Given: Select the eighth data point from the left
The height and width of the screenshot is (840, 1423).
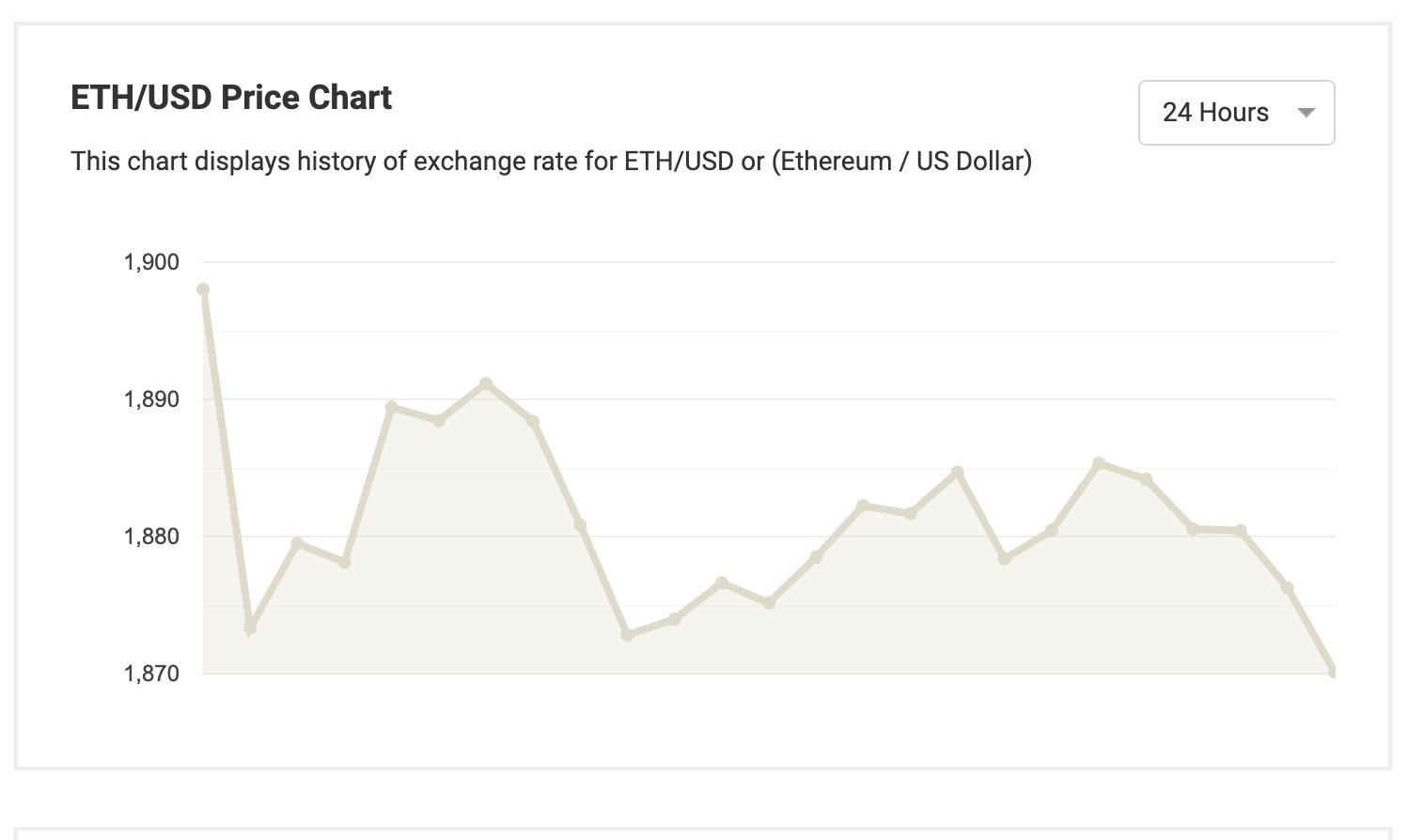Looking at the screenshot, I should [x=533, y=422].
